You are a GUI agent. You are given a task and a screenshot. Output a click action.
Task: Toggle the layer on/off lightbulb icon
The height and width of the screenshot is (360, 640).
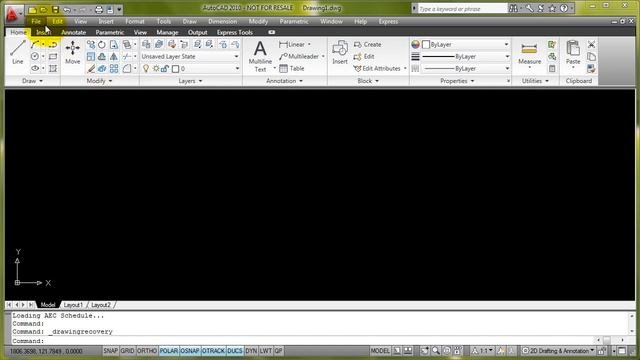pos(146,69)
